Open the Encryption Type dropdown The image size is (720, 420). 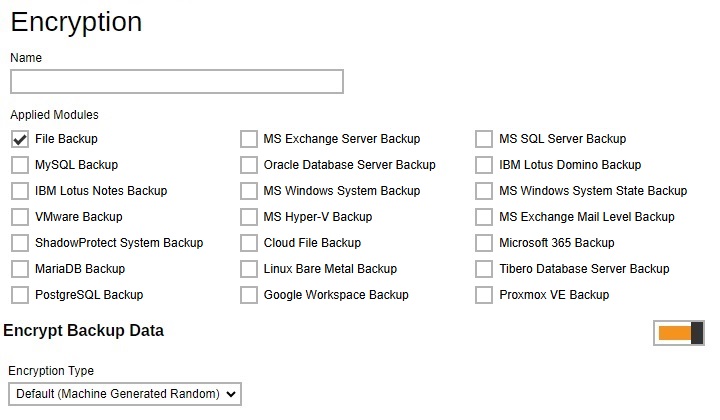[125, 394]
